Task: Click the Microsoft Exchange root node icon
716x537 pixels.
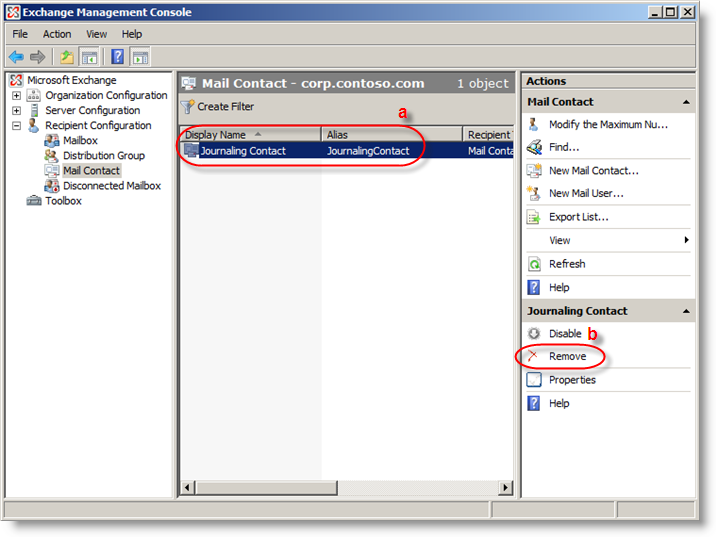Action: click(x=16, y=80)
